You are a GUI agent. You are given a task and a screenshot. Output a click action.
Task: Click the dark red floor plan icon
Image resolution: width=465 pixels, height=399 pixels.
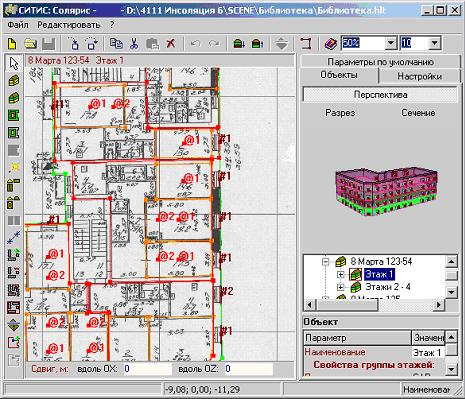(14, 307)
